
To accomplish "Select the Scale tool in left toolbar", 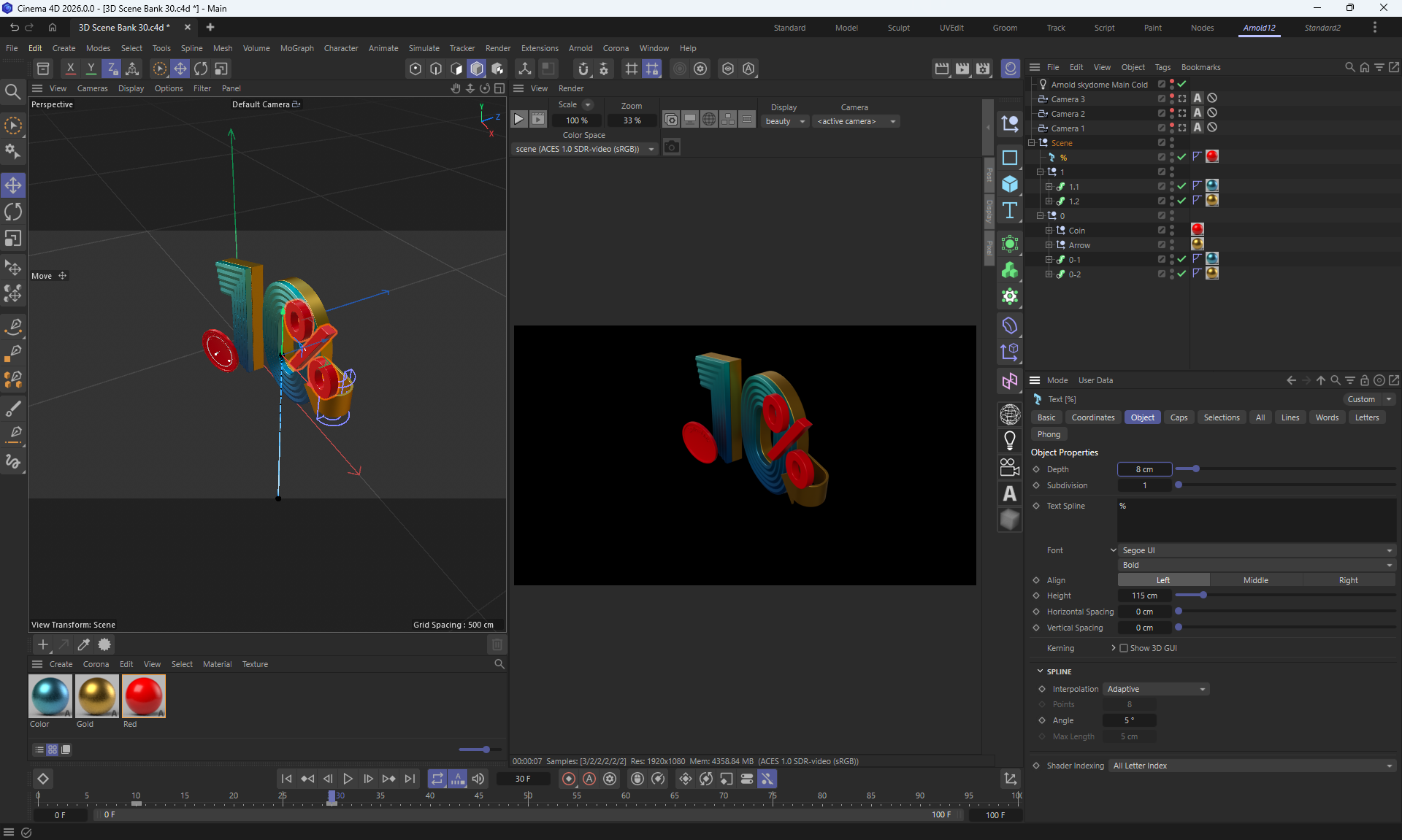I will coord(13,239).
